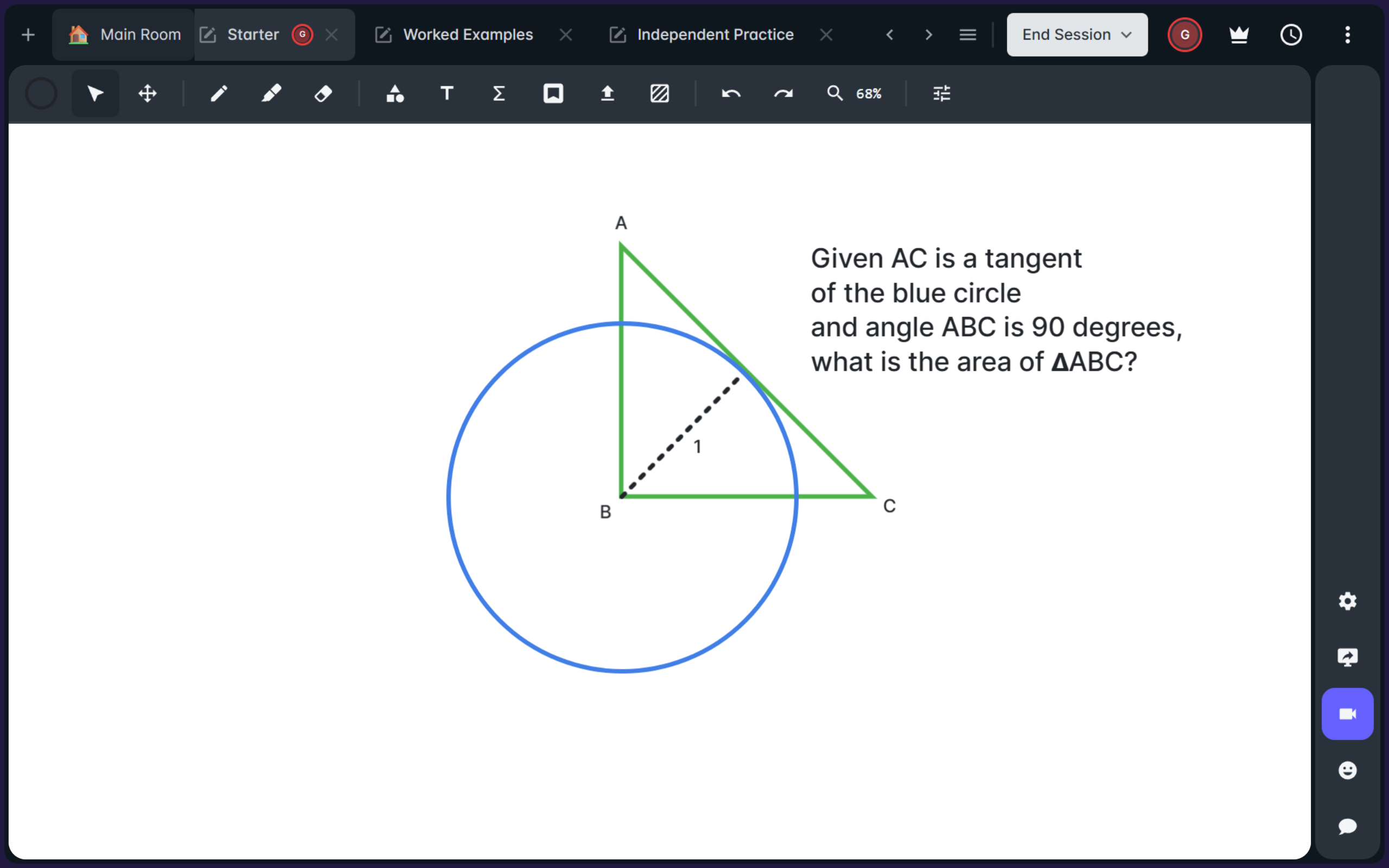The height and width of the screenshot is (868, 1389).
Task: Open the board list menu
Action: (x=968, y=35)
